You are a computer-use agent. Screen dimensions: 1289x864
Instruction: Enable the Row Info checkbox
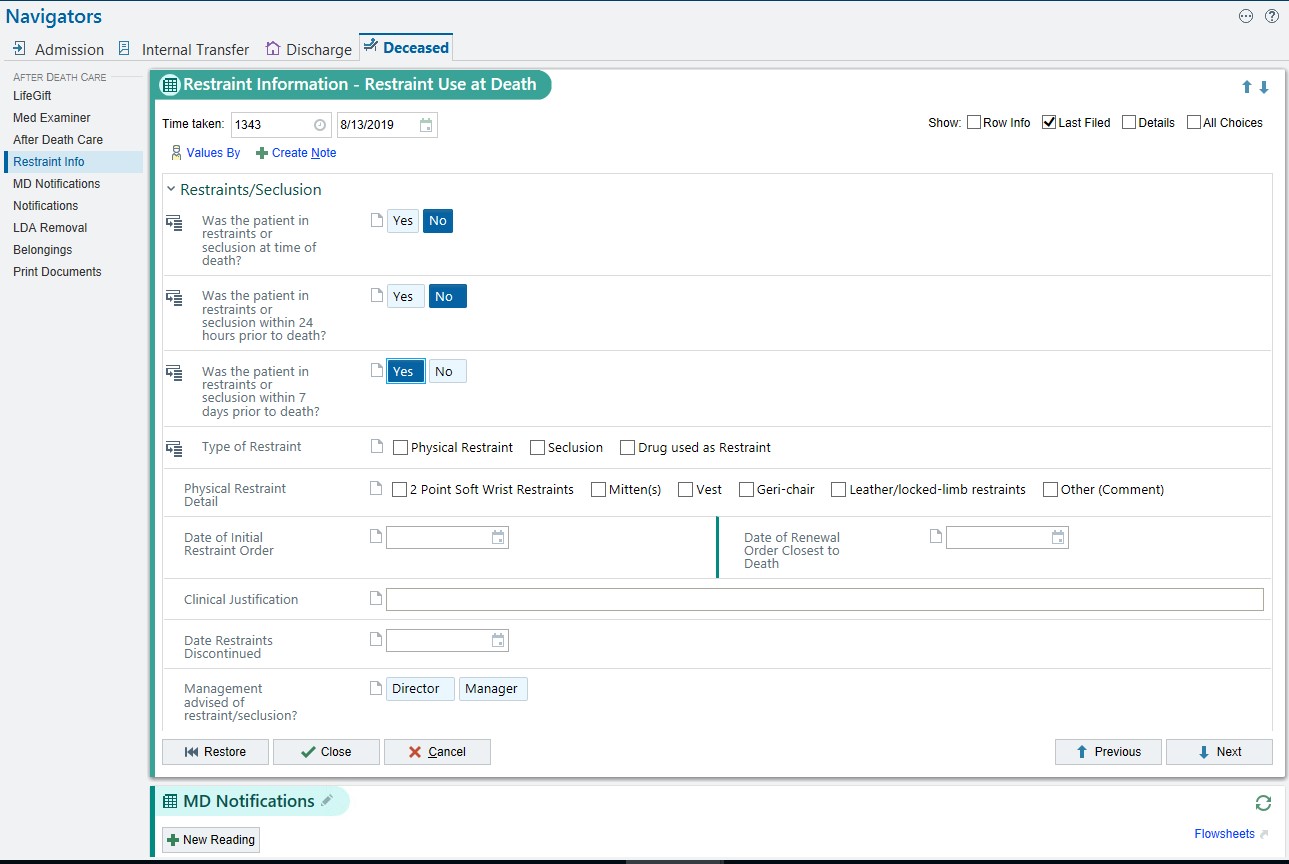pyautogui.click(x=974, y=123)
